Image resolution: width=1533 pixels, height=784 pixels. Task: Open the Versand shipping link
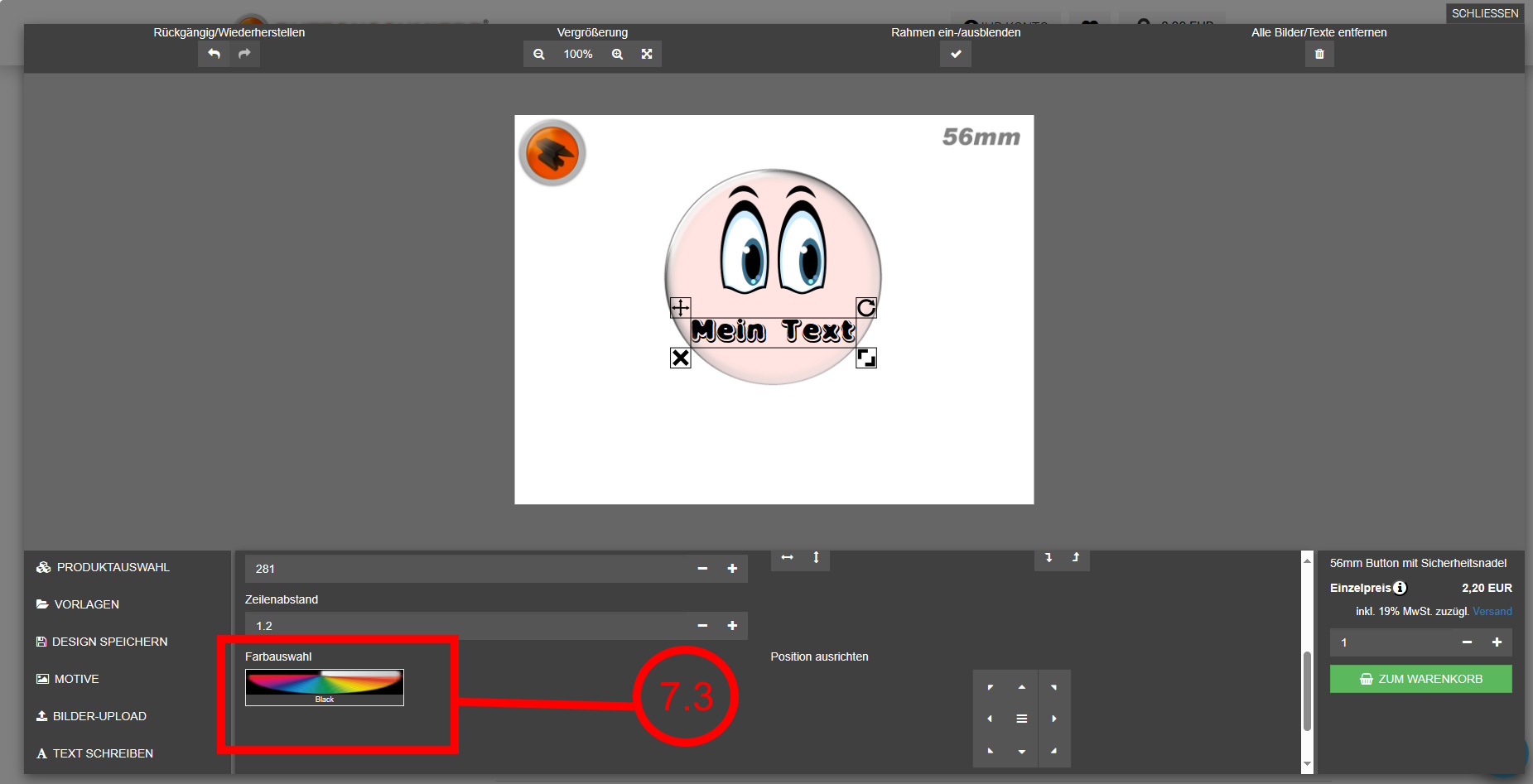pos(1492,611)
